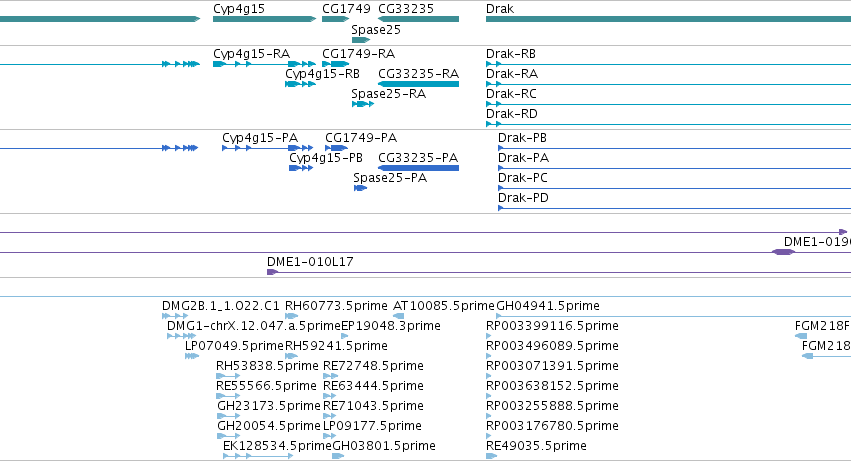Select the Drak-RA transcript
This screenshot has width=851, height=461.
(x=512, y=74)
